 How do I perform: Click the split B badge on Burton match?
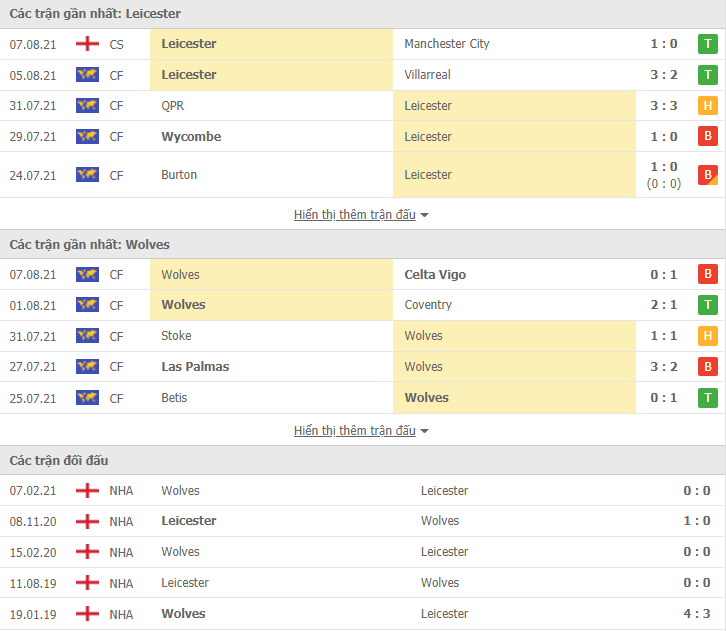pos(707,175)
